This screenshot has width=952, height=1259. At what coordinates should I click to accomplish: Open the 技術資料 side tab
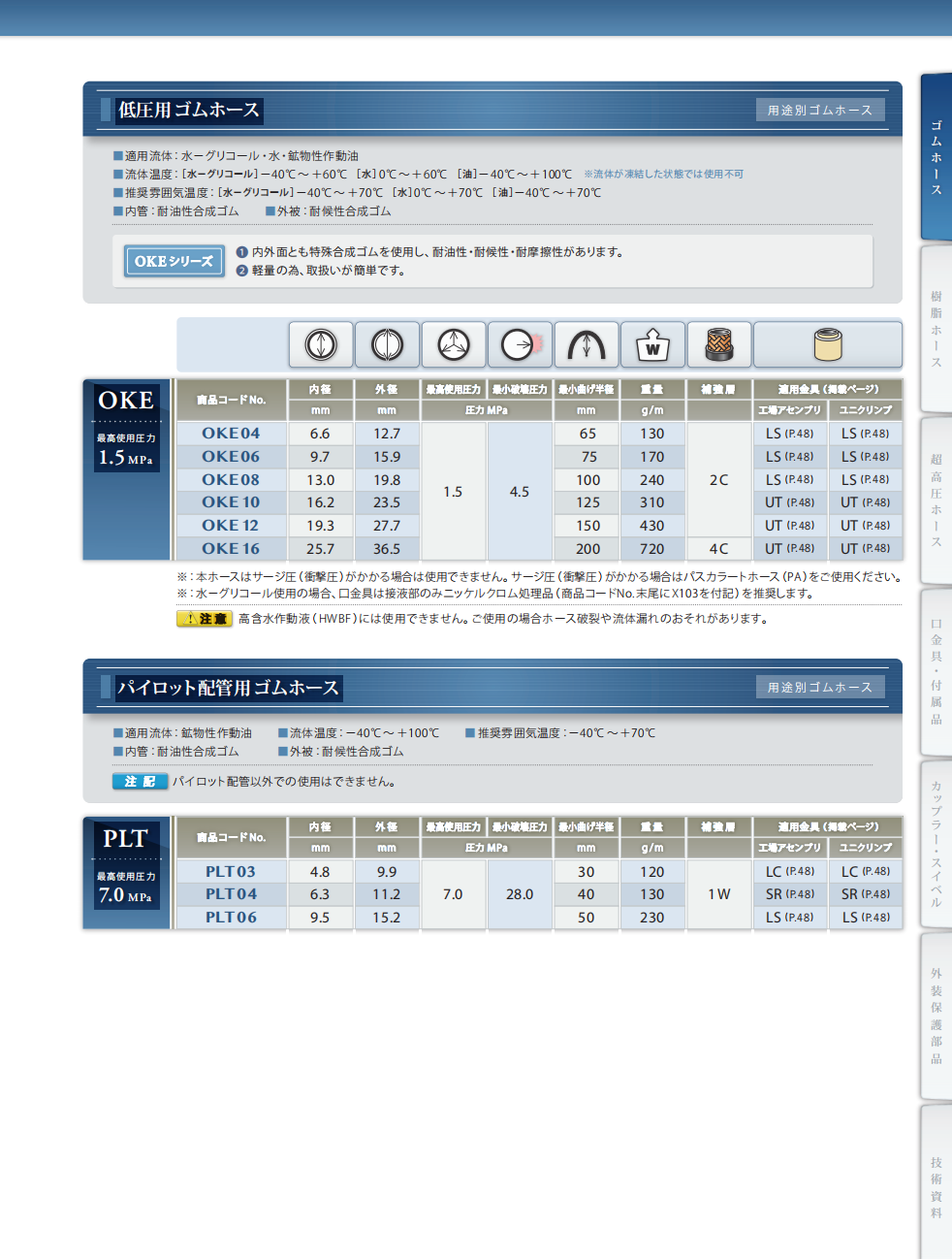(936, 1187)
